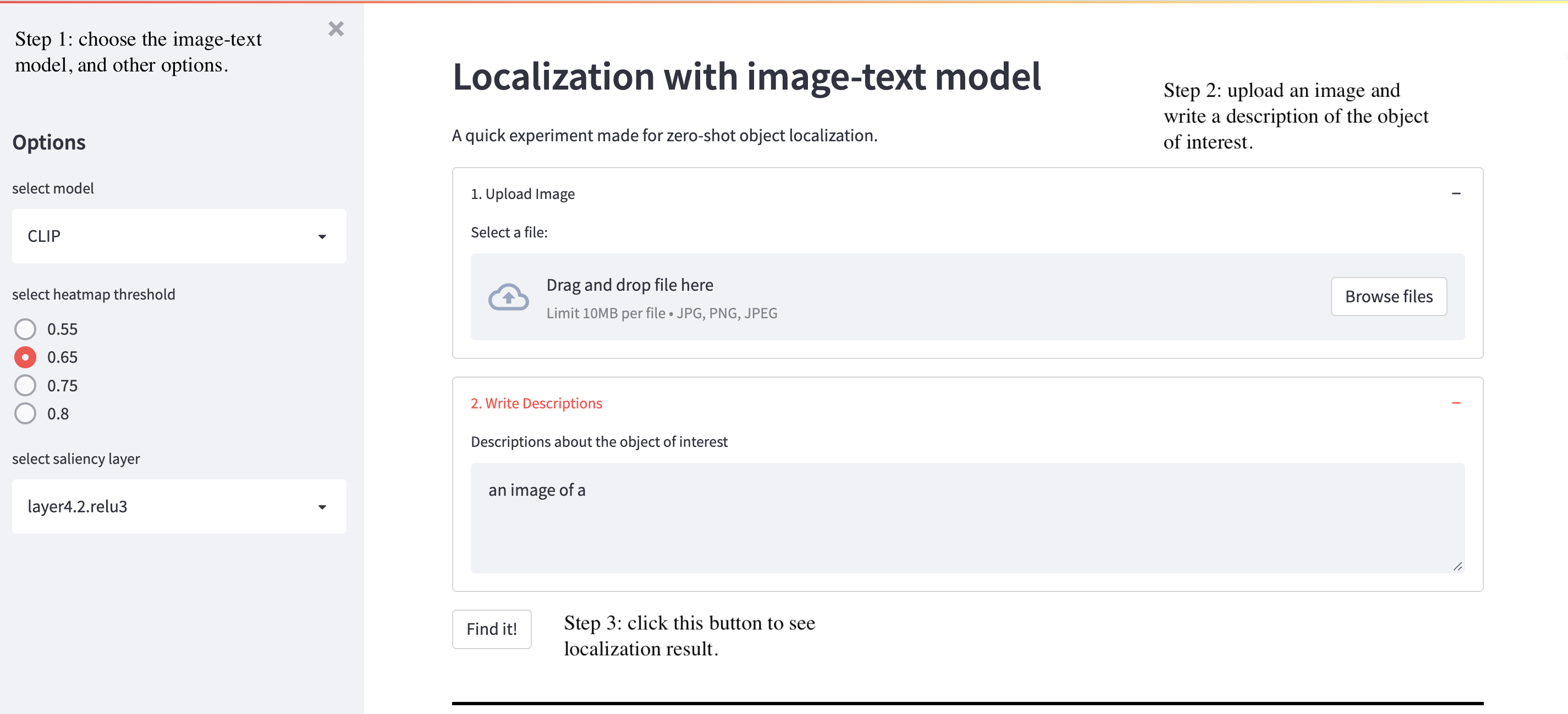1568x714 pixels.
Task: Close the sidebar with the X icon
Action: point(336,29)
